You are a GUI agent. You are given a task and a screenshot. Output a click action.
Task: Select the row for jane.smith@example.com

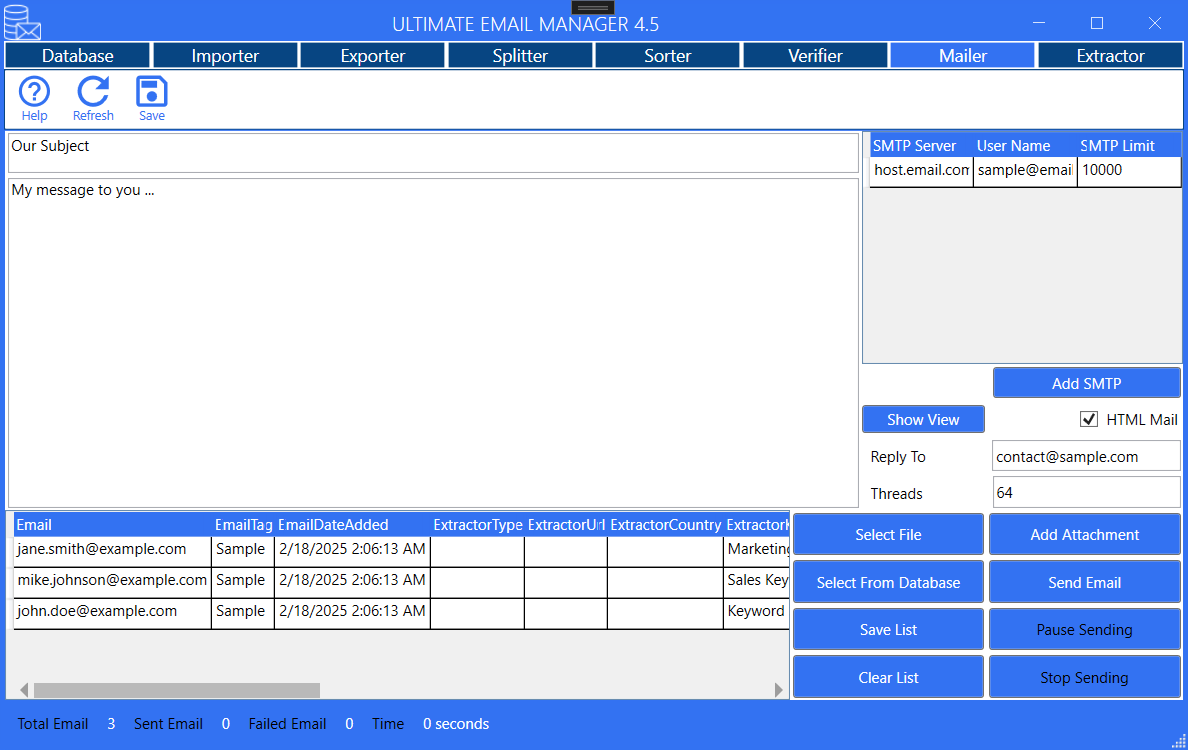pos(111,549)
